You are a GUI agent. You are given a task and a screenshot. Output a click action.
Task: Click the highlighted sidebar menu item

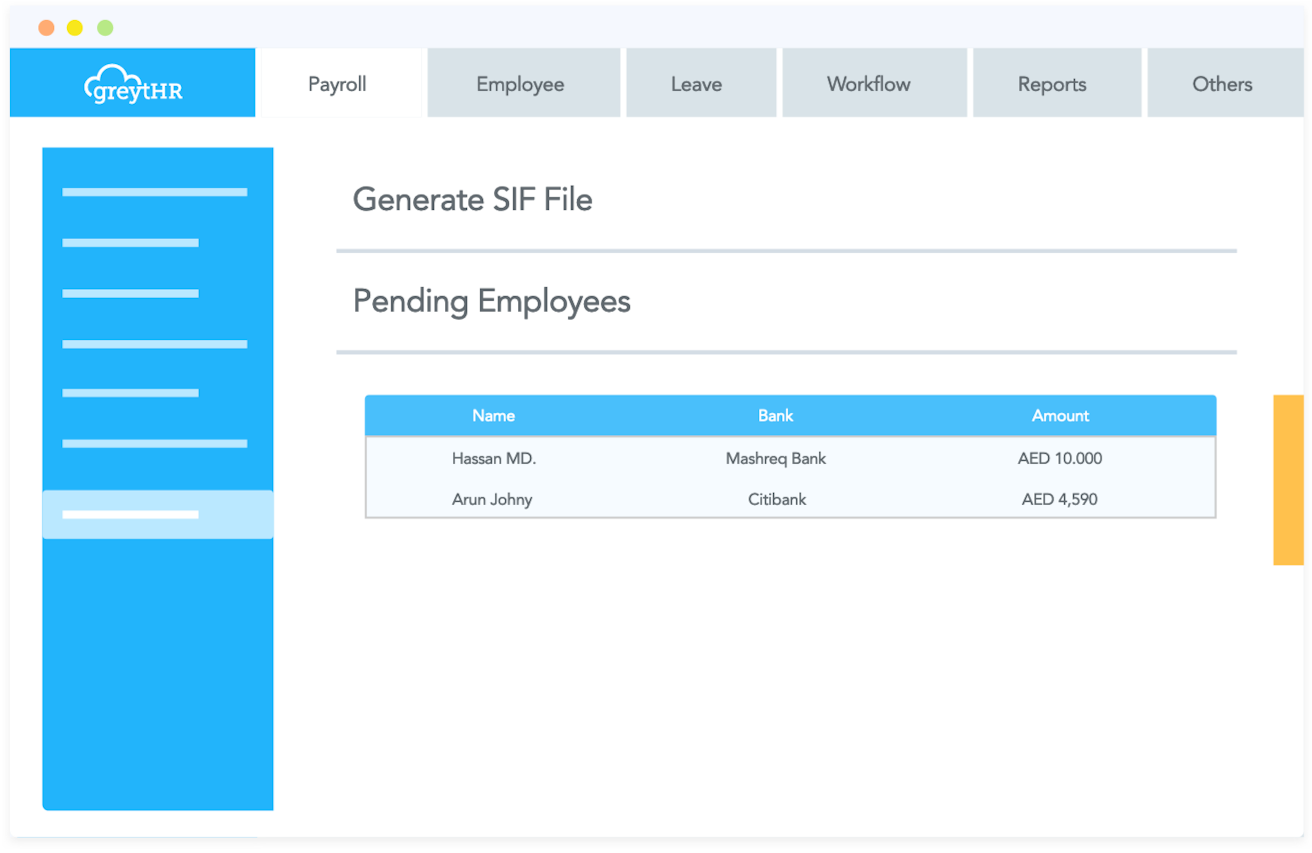coord(157,515)
